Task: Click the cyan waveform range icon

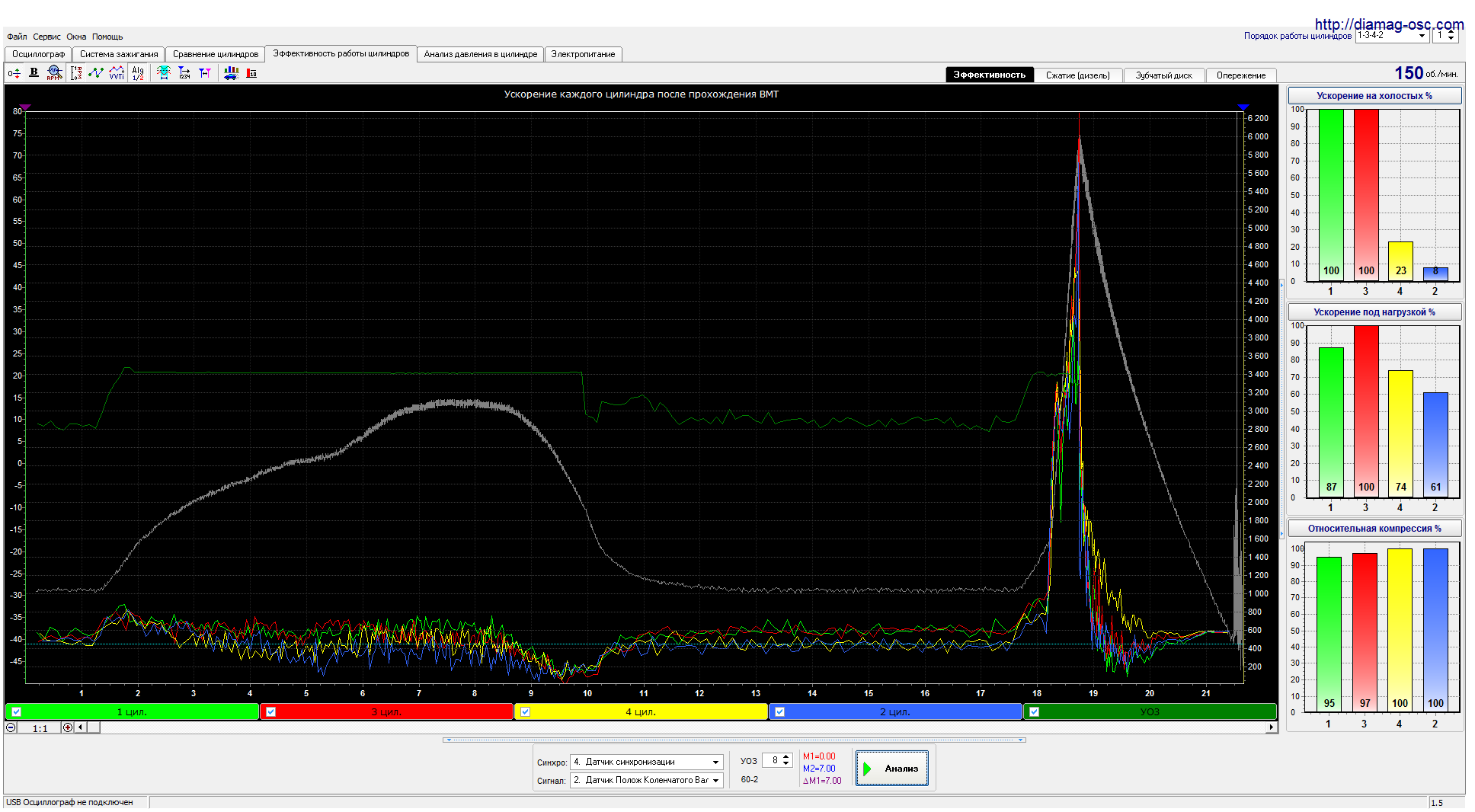Action: point(164,73)
